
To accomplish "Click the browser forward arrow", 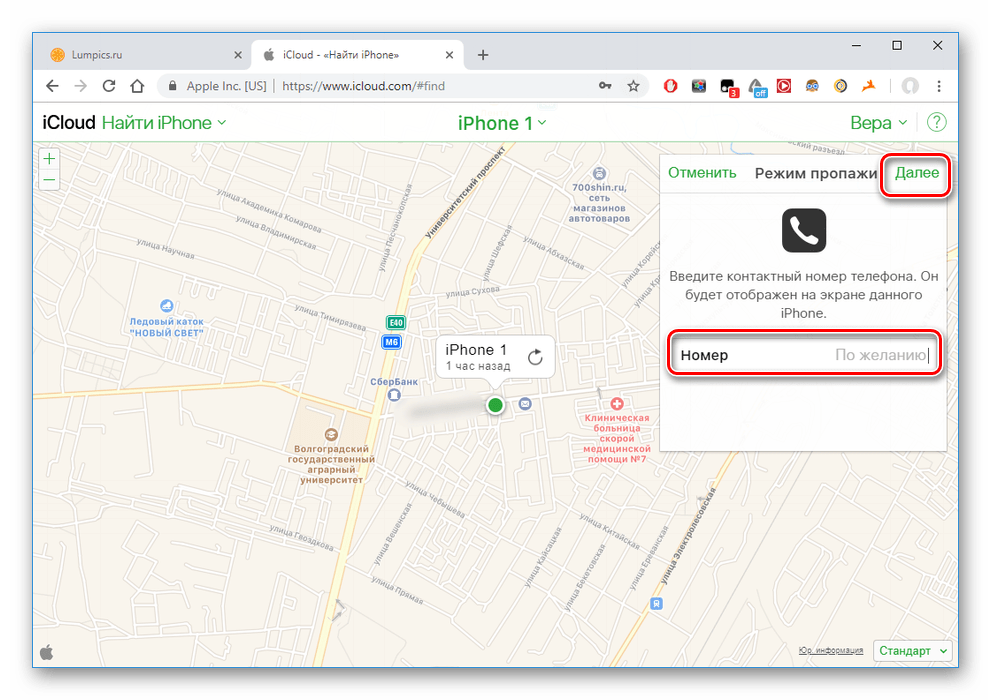I will click(x=80, y=86).
